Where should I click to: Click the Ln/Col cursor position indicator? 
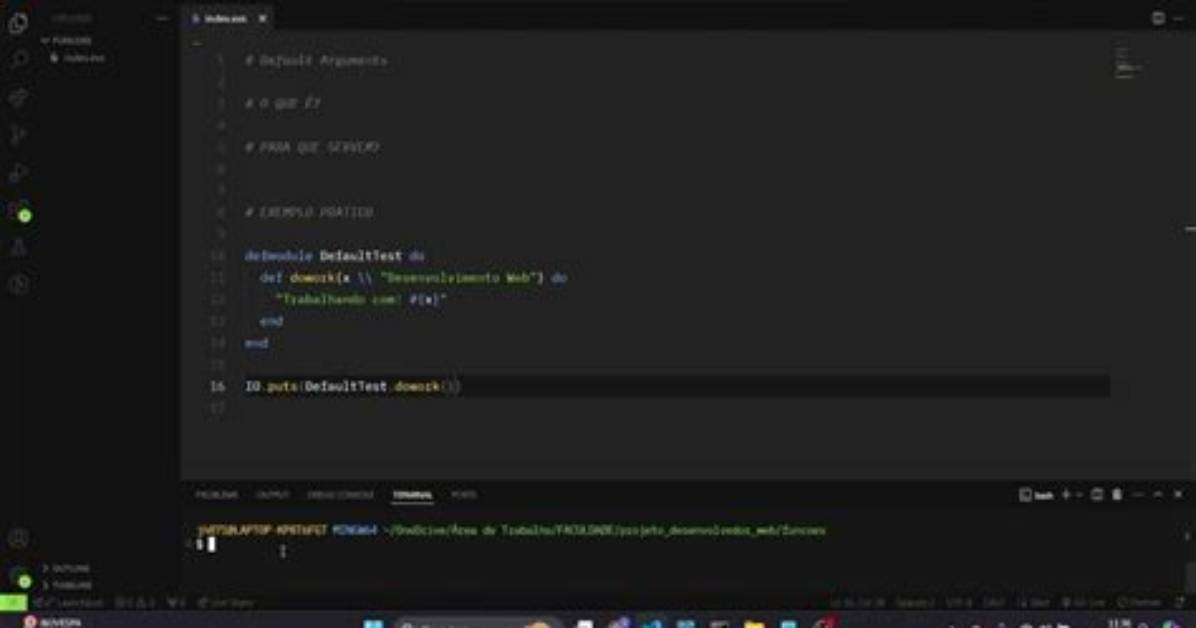pos(857,603)
